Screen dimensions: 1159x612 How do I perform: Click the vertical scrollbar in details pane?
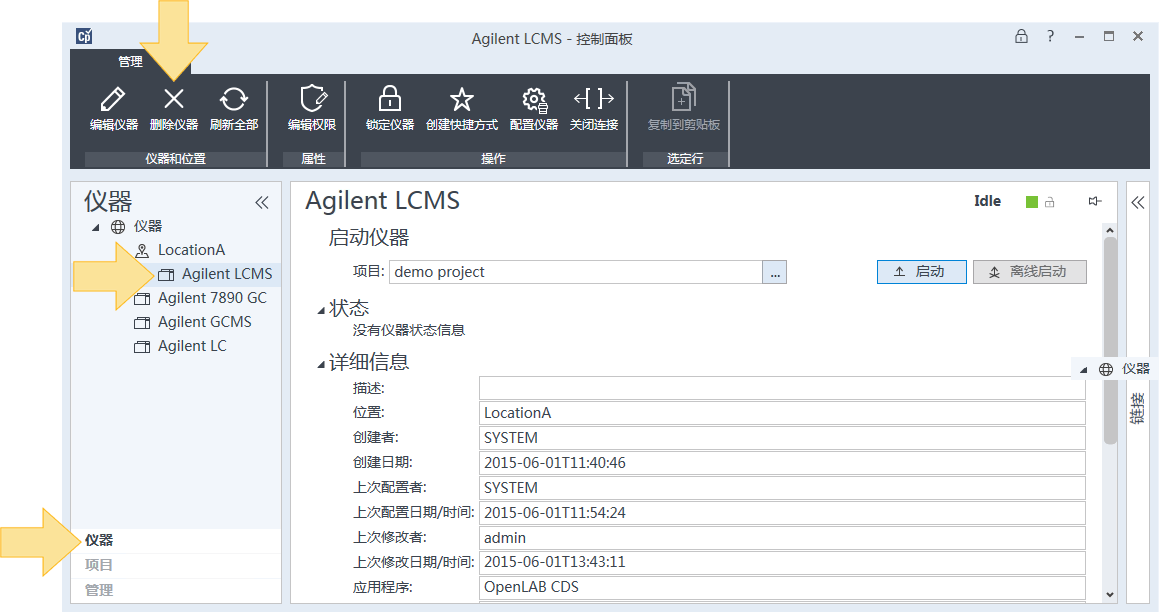point(1109,340)
